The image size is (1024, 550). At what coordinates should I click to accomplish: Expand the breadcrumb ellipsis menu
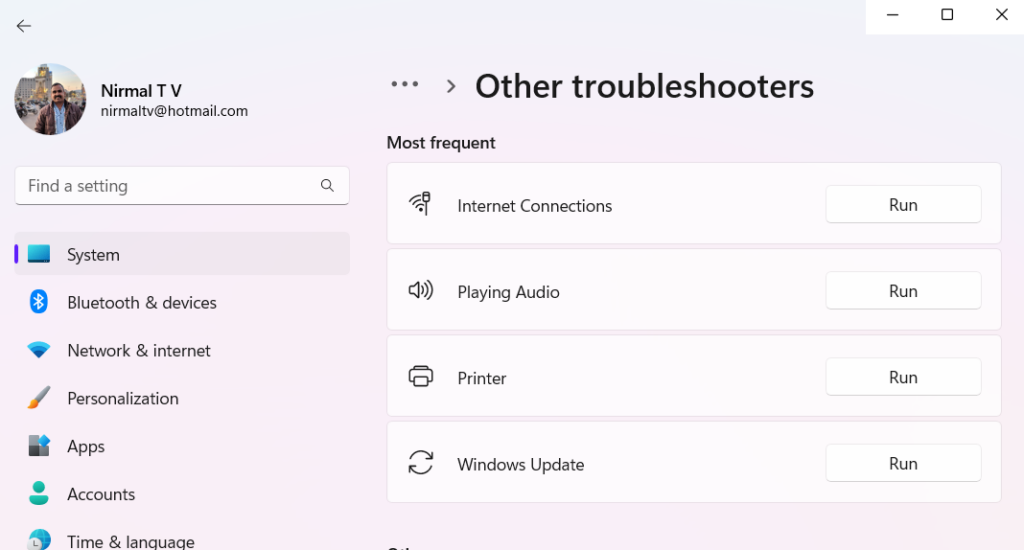(405, 84)
